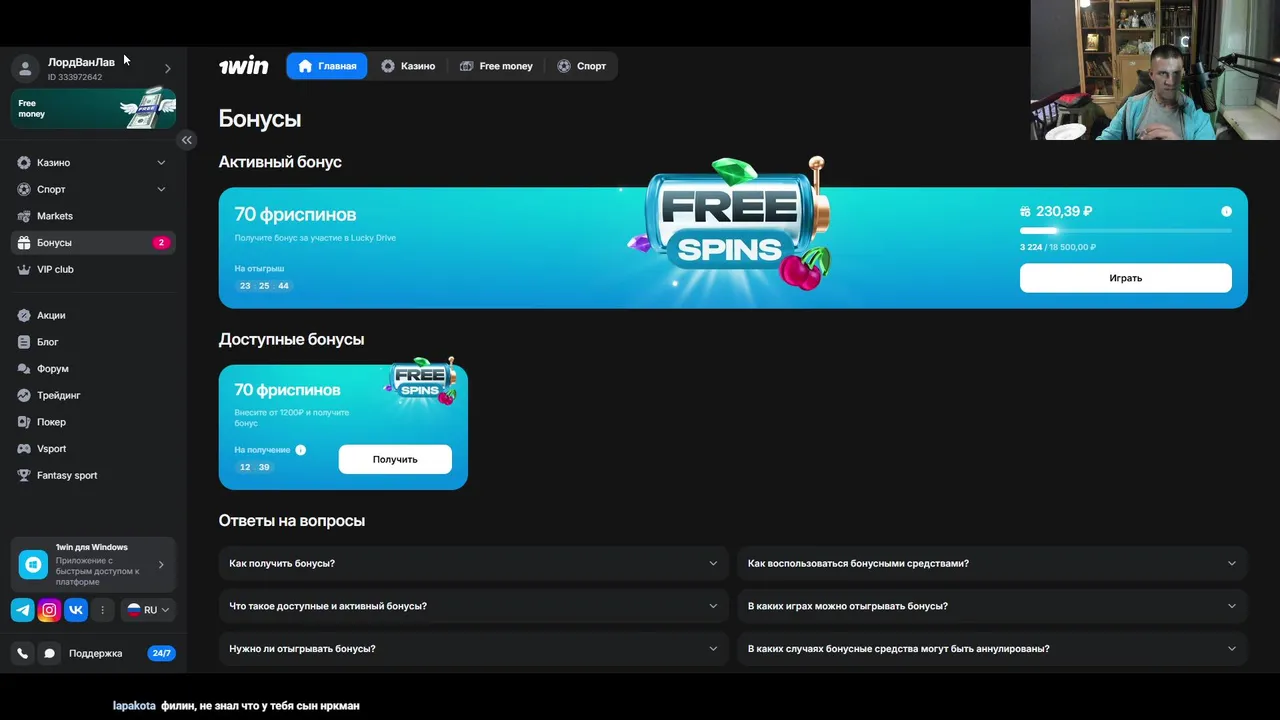The width and height of the screenshot is (1280, 720).
Task: Click the streamer webcam overlay
Action: 1155,70
